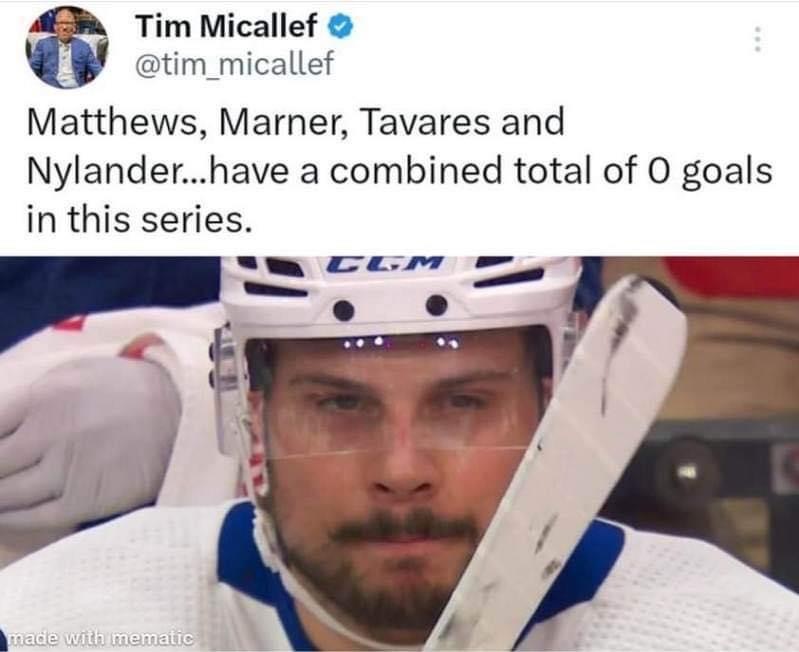799x652 pixels.
Task: Open Tim Micallef's profile avatar
Action: coord(67,47)
